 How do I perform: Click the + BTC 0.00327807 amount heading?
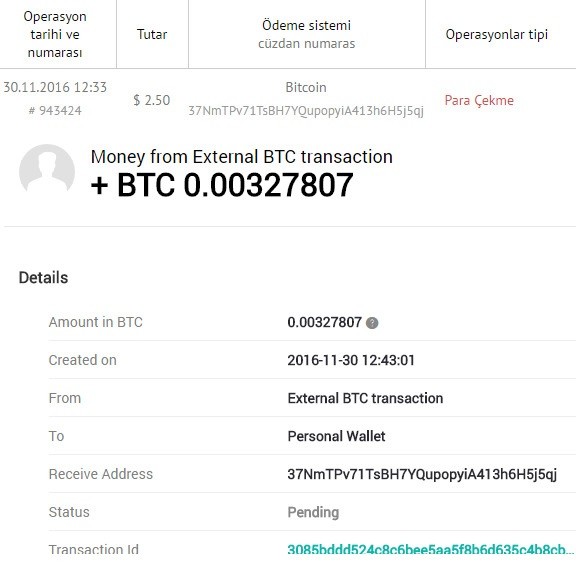pos(222,185)
